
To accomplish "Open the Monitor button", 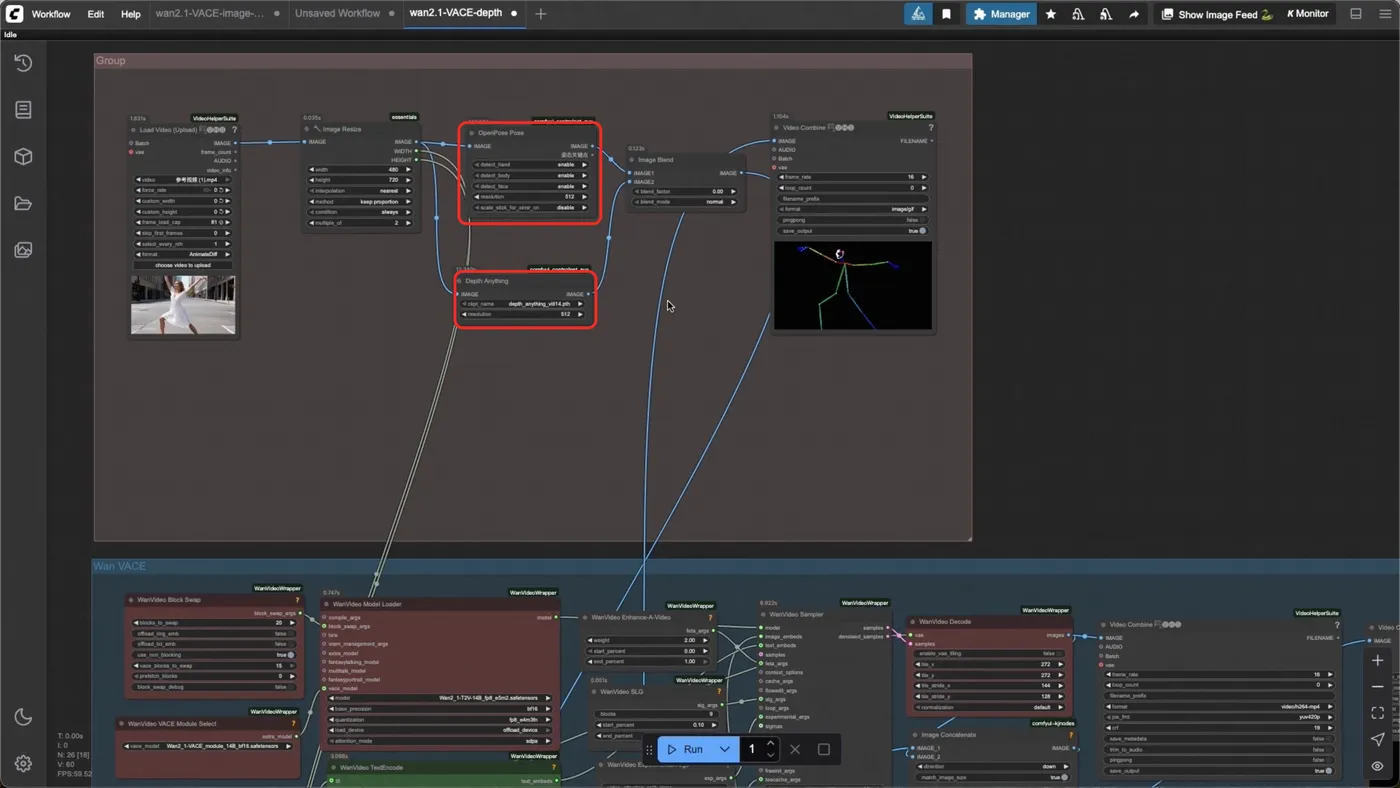I will pyautogui.click(x=1308, y=14).
